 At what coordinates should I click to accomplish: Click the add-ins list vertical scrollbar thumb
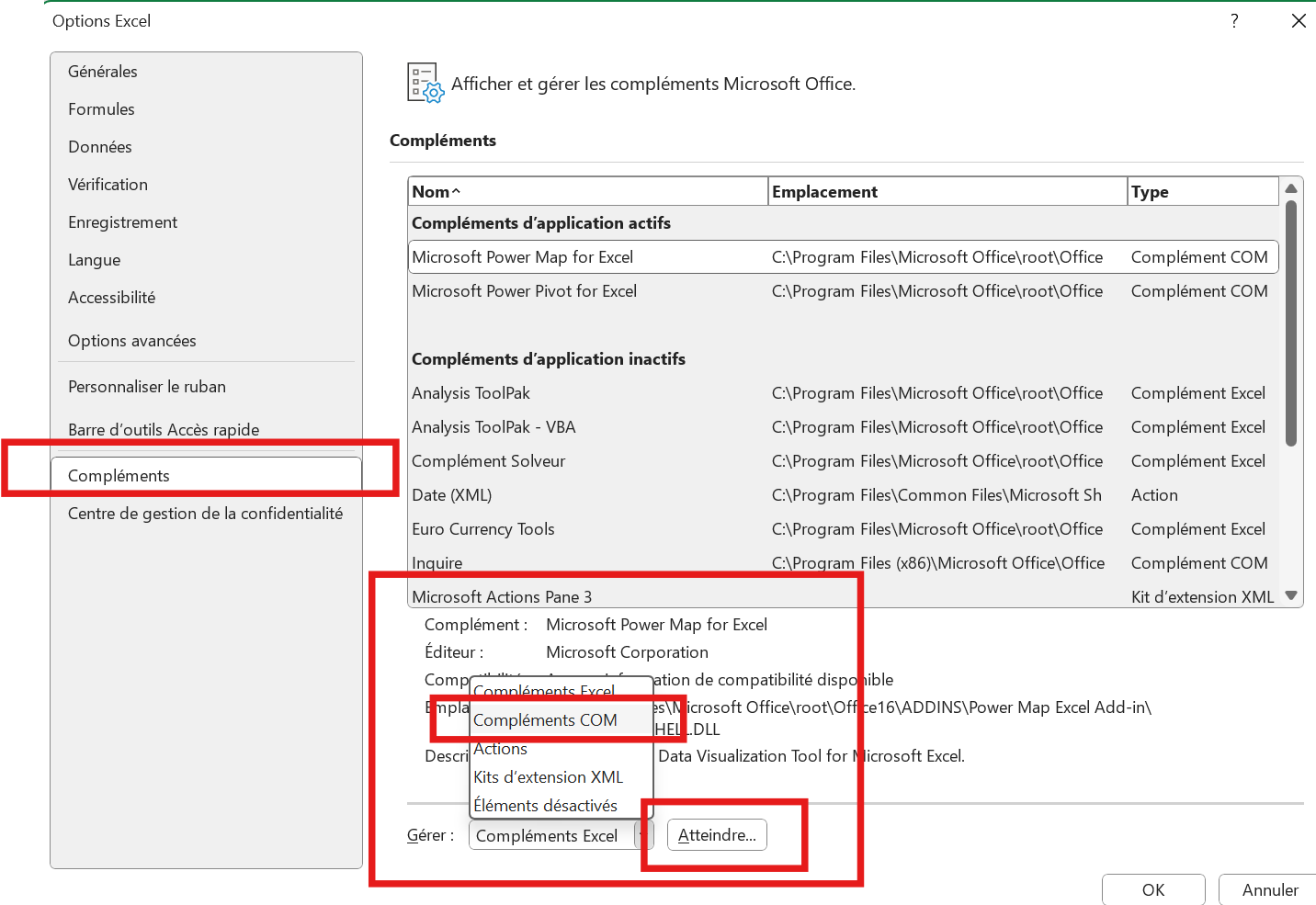pos(1291,323)
